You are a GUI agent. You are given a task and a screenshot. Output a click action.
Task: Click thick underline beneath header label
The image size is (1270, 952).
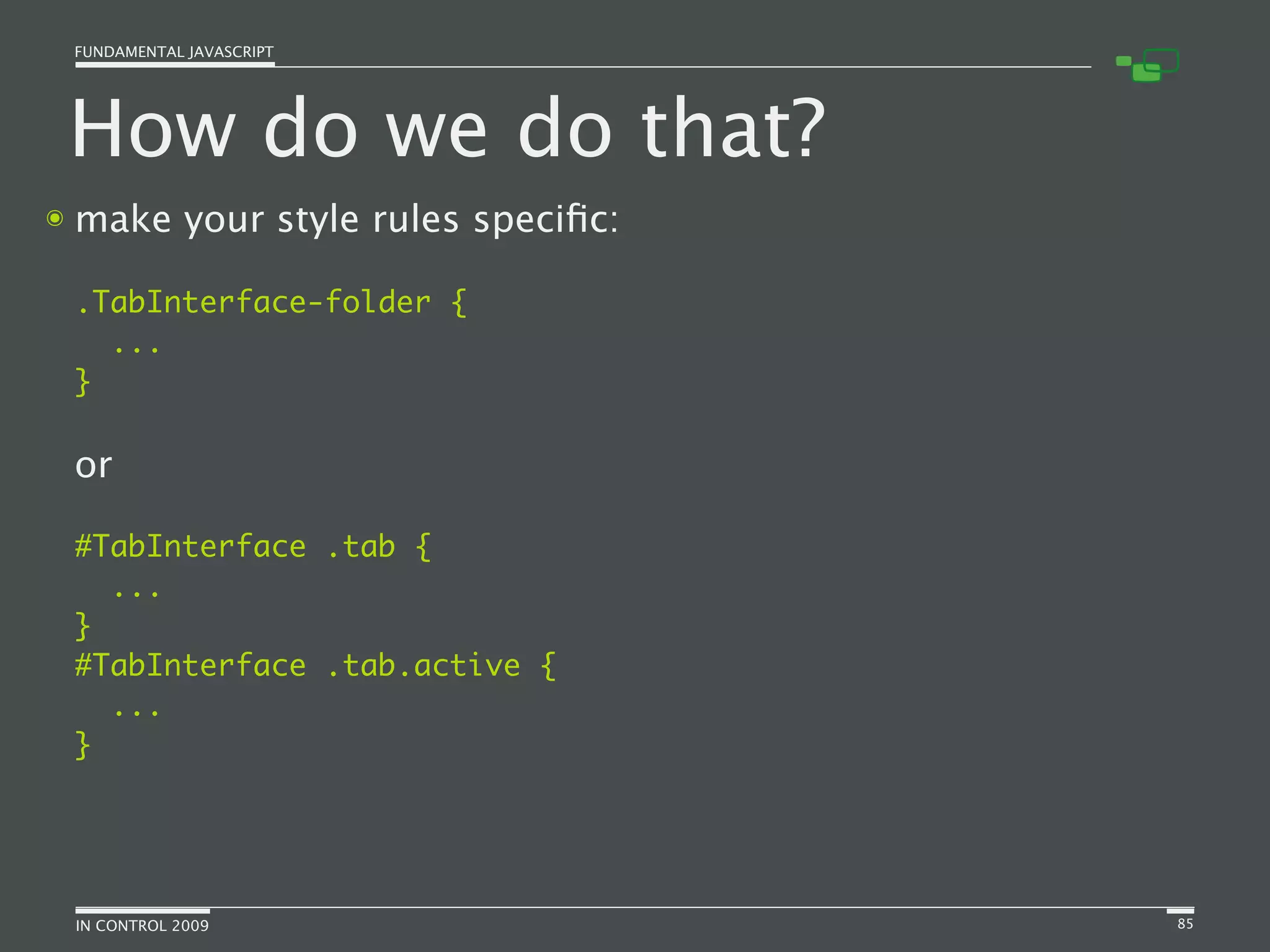(175, 64)
